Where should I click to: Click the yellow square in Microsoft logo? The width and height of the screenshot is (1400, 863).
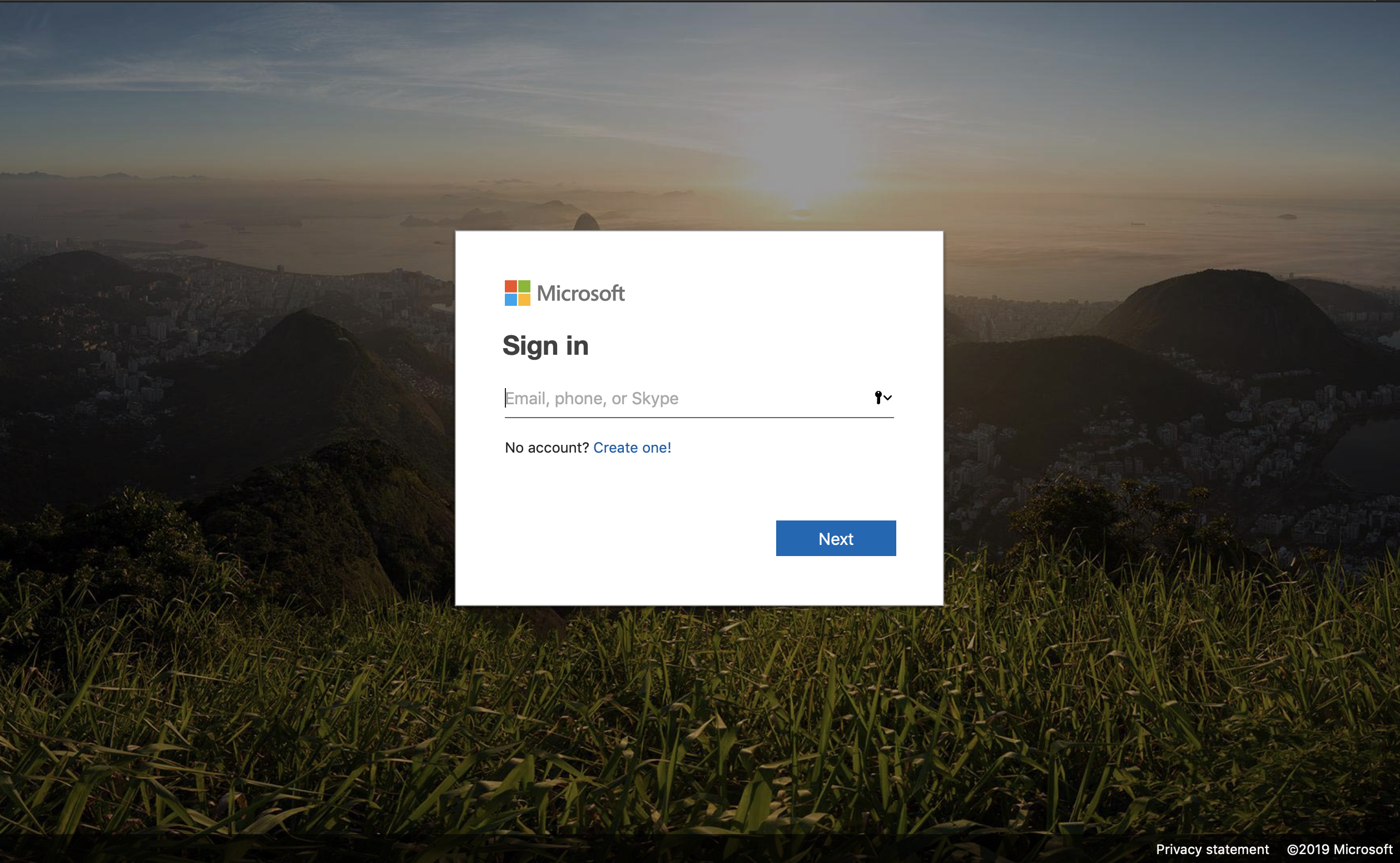pos(524,300)
